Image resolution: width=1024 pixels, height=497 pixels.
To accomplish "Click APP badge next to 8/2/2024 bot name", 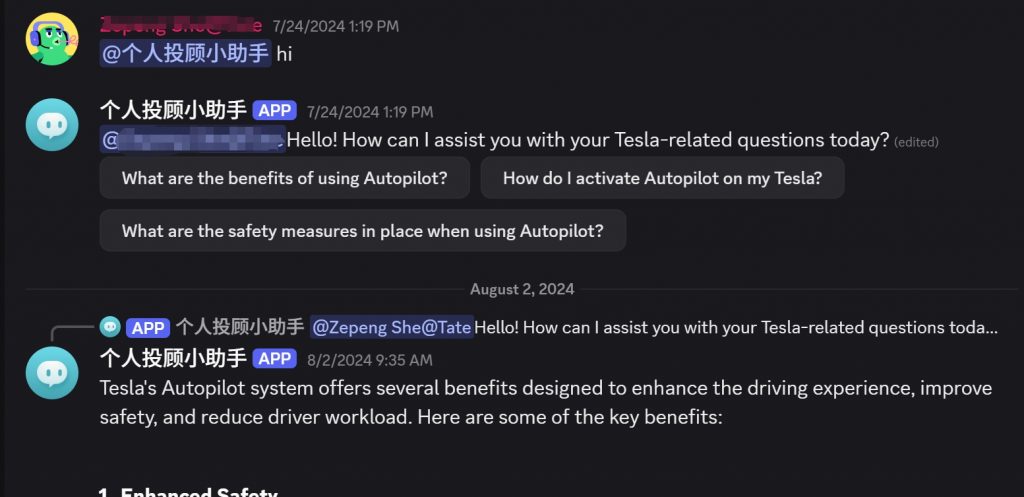I will [x=275, y=359].
